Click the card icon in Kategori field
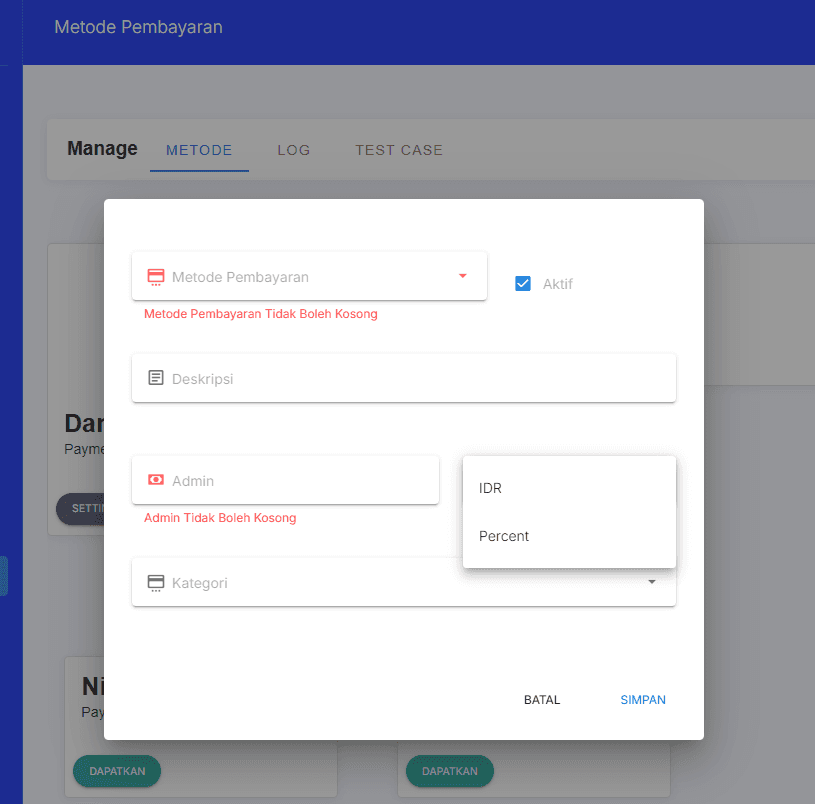Image resolution: width=815 pixels, height=804 pixels. [x=155, y=582]
